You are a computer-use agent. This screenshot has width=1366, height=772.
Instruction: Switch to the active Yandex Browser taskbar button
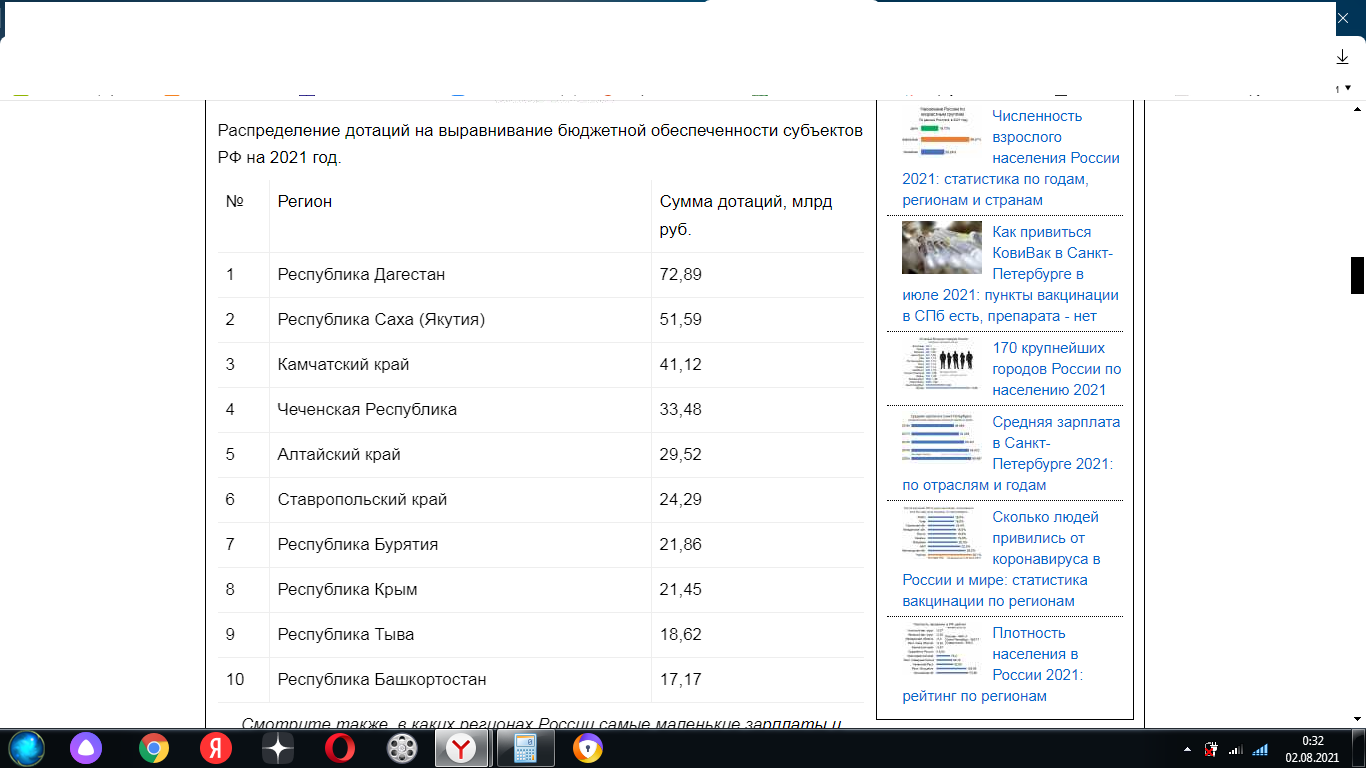461,748
